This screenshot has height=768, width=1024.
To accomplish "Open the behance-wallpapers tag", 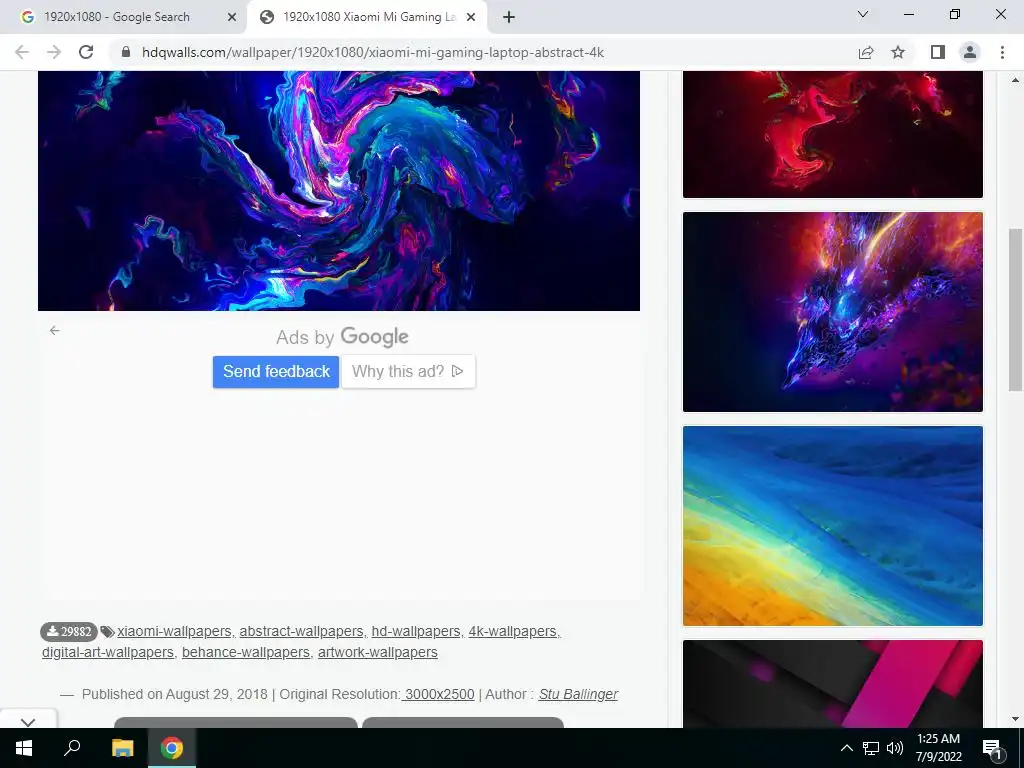I will coord(246,652).
